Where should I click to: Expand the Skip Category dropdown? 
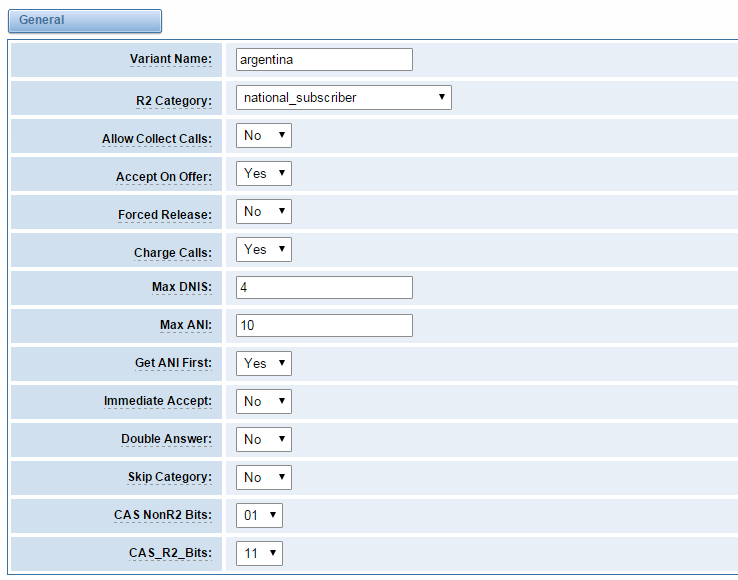tap(264, 477)
